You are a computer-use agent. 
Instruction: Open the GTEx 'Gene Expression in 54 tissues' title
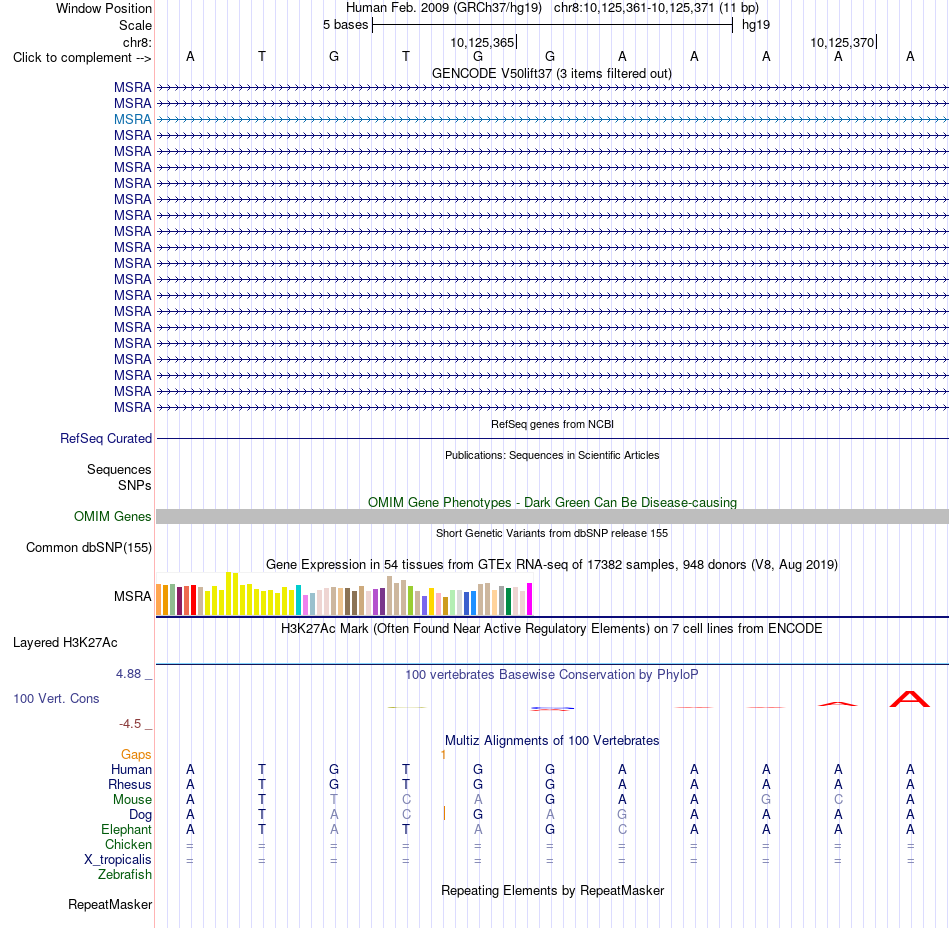pos(552,565)
